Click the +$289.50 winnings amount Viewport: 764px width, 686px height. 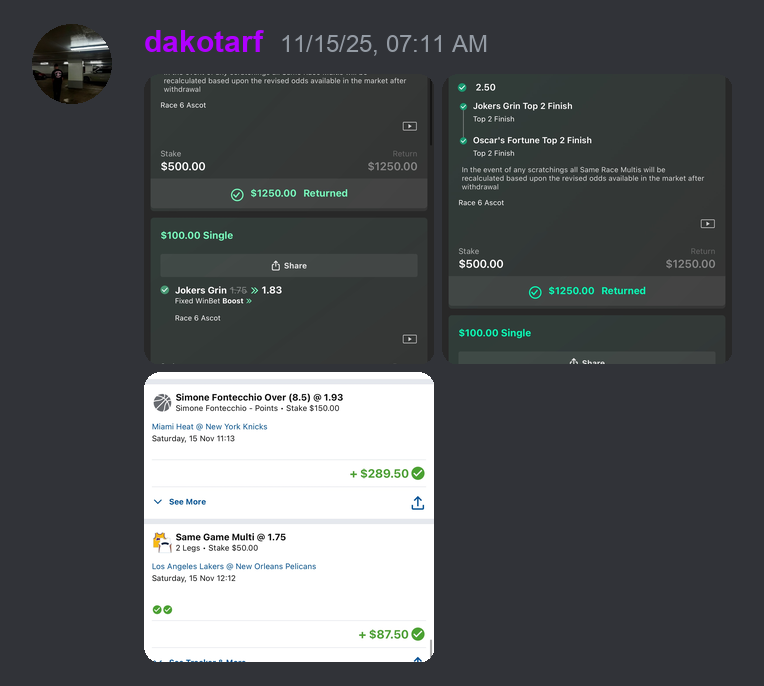coord(379,474)
